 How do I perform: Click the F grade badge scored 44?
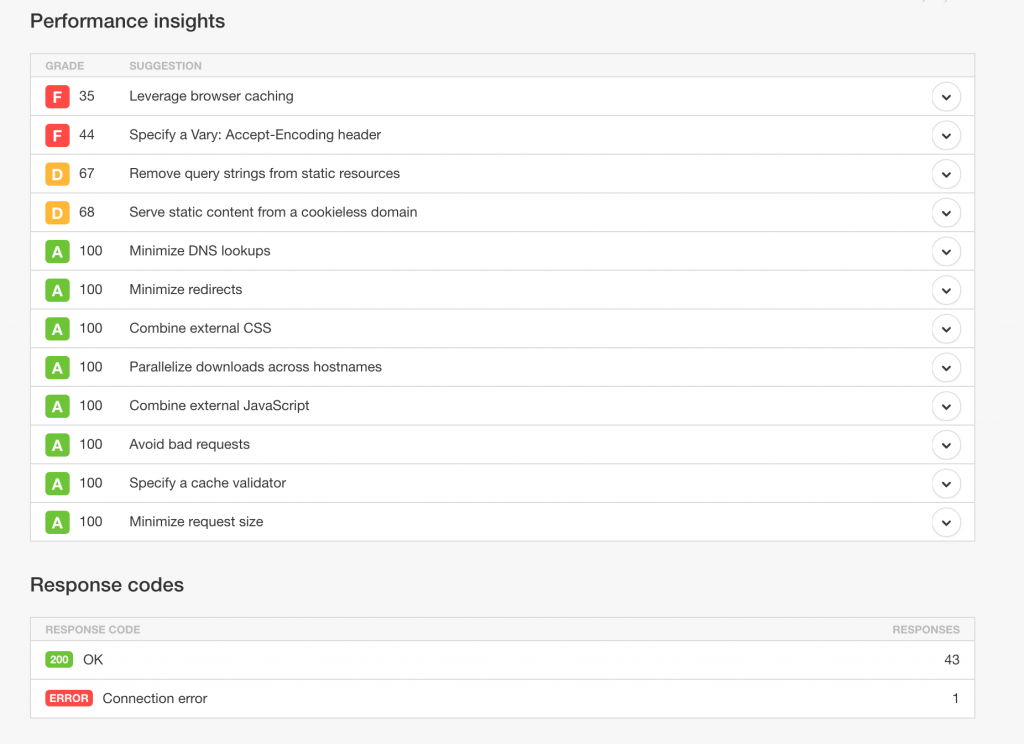(x=57, y=135)
